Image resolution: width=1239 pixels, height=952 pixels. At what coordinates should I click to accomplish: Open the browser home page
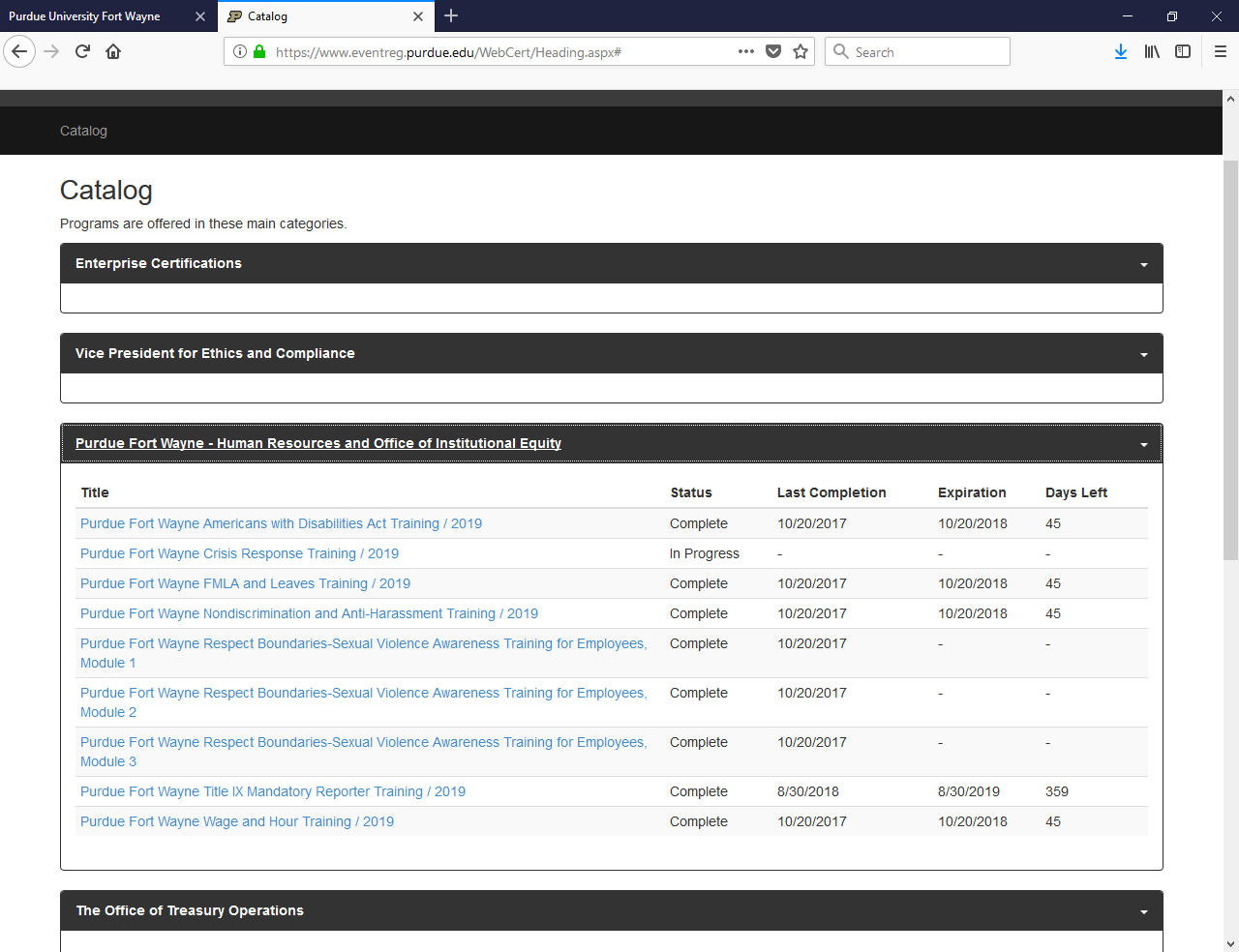point(113,51)
